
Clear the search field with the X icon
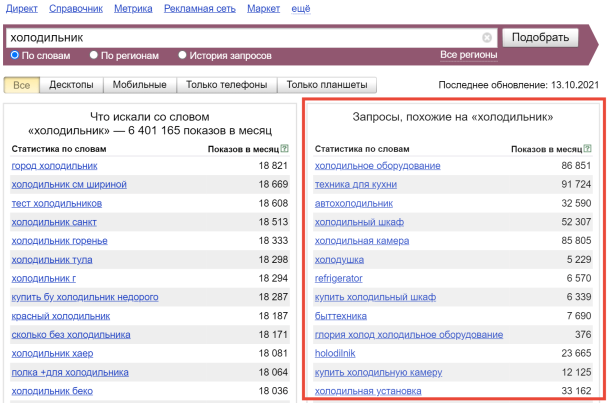tap(487, 38)
